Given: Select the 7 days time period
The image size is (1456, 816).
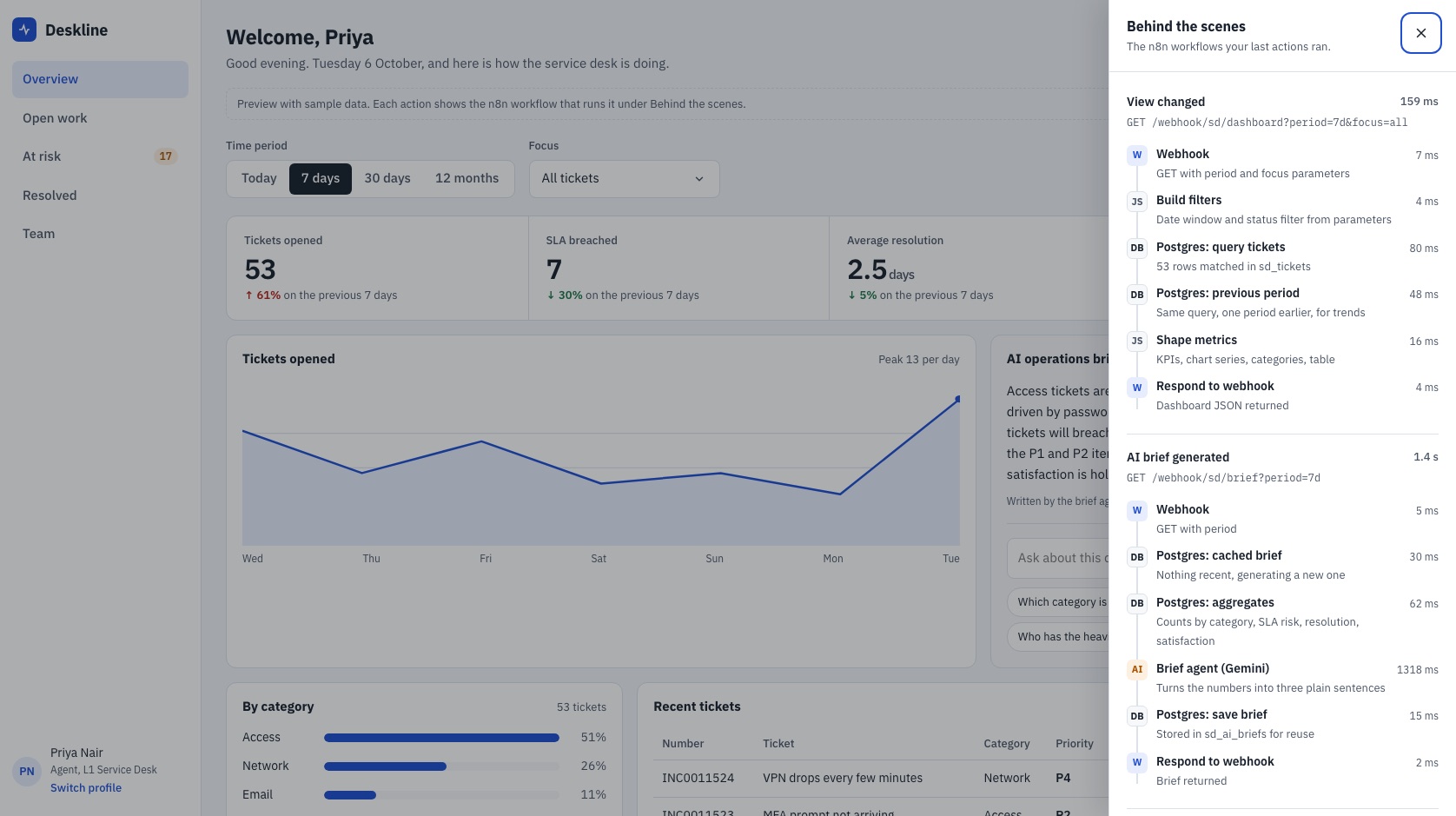Looking at the screenshot, I should (321, 178).
